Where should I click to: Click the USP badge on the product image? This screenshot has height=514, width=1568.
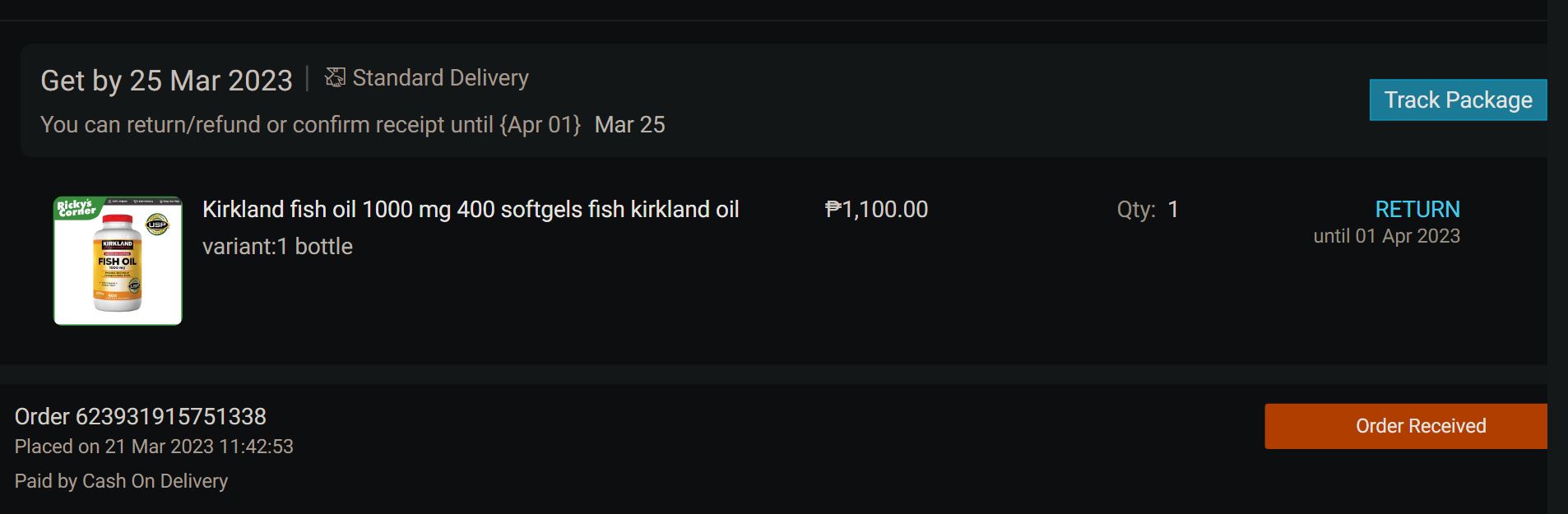157,224
